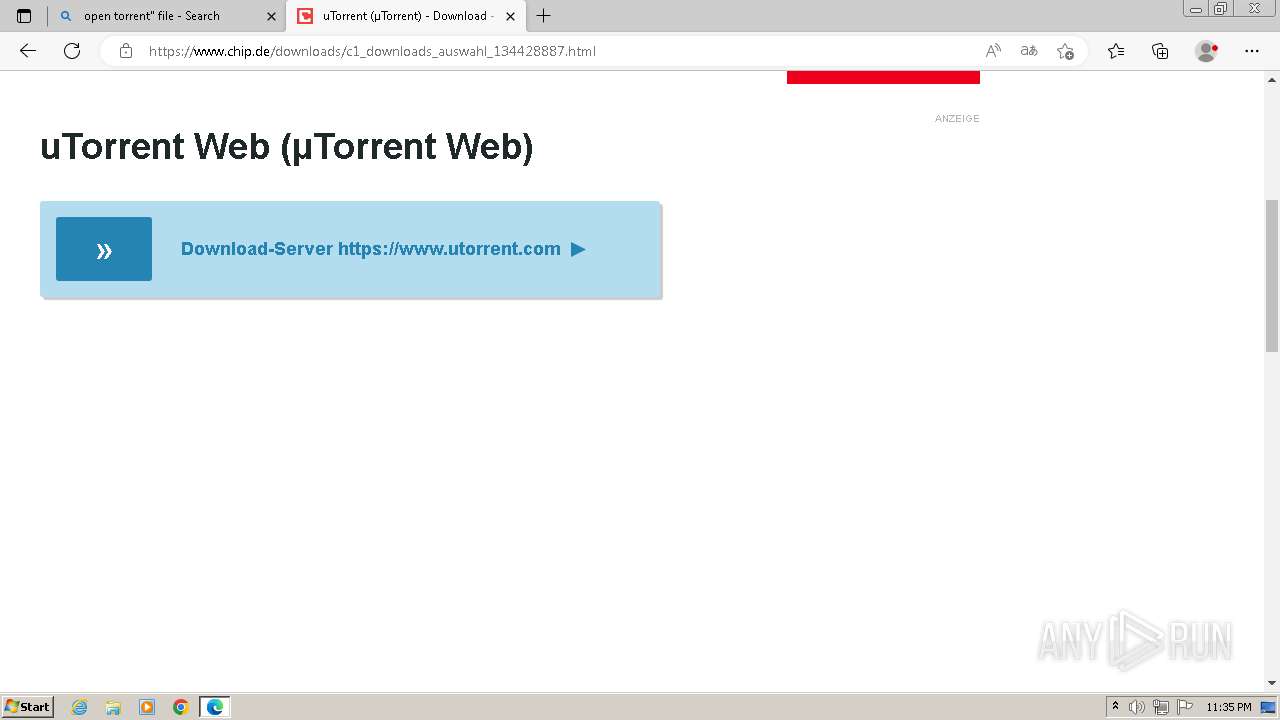The image size is (1280, 720).
Task: Open the Favorites list
Action: [1116, 51]
